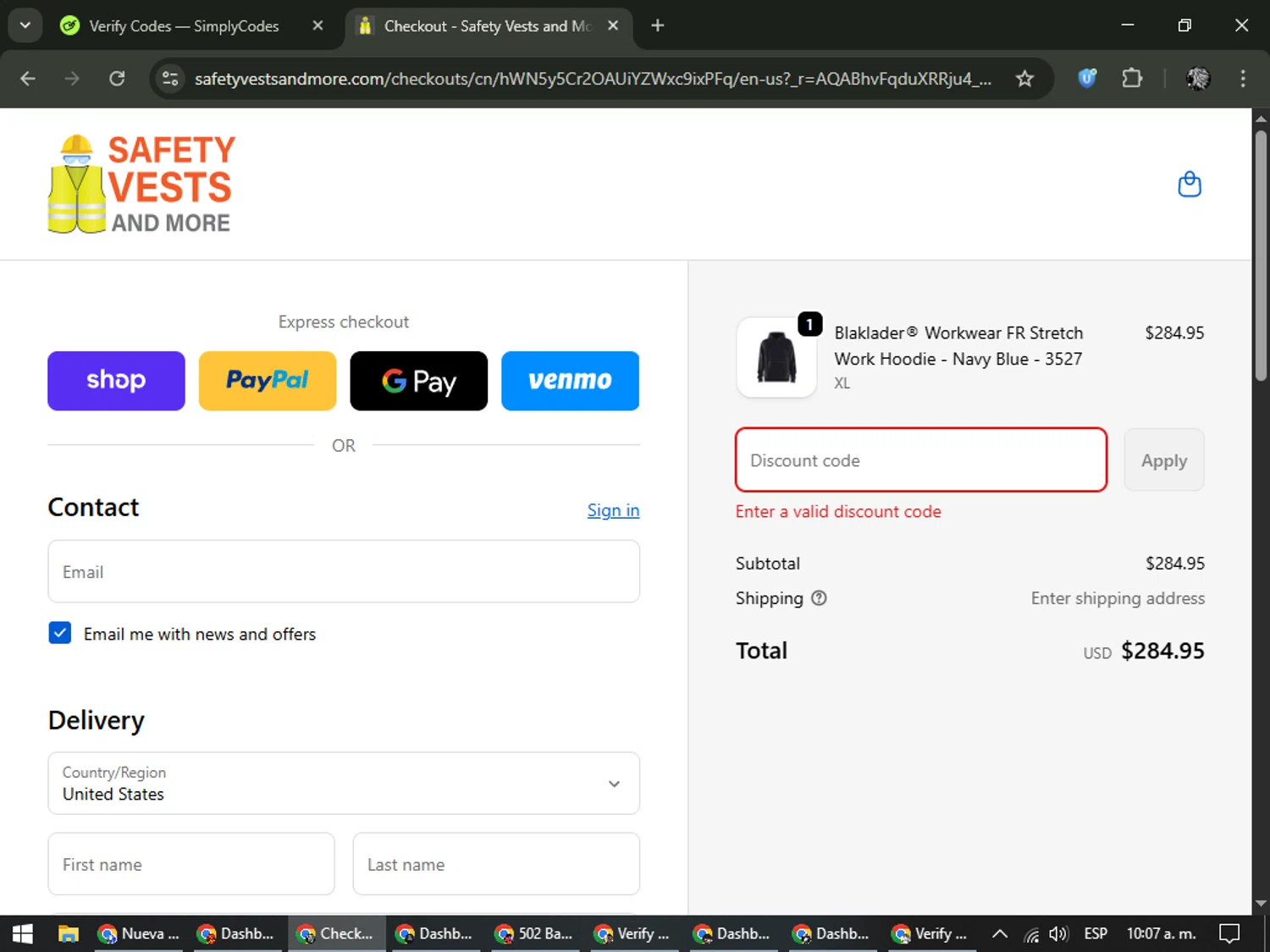This screenshot has height=952, width=1270.
Task: Select the Checkout Safety Vests tab
Action: point(488,26)
